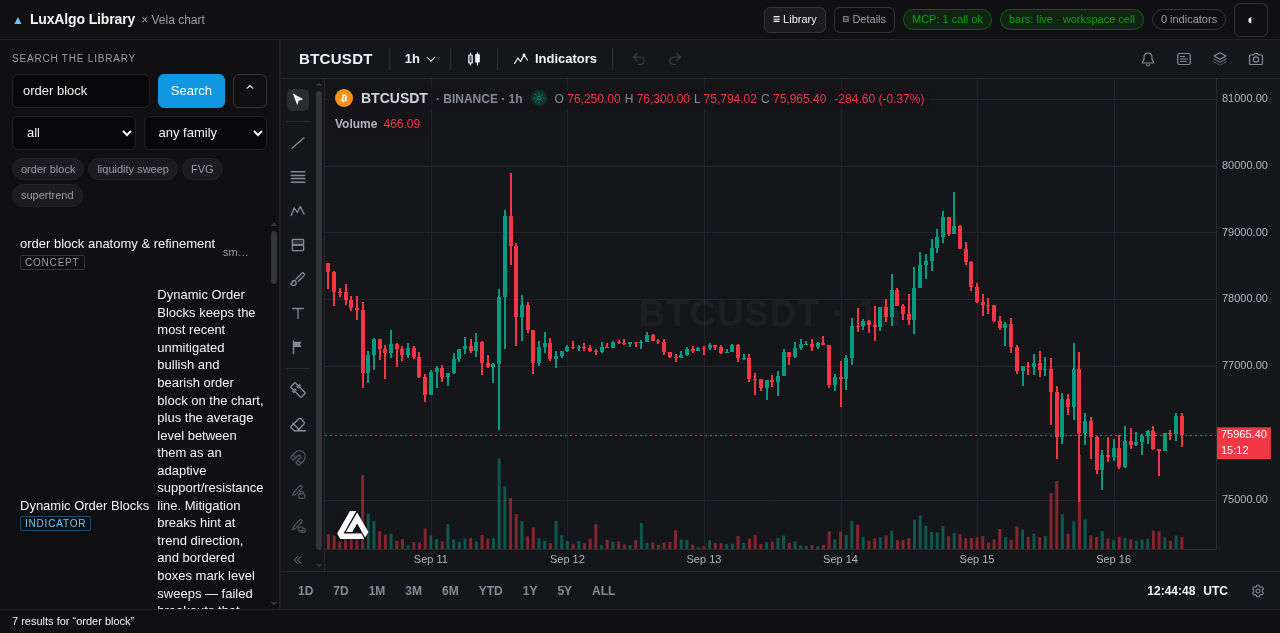Image resolution: width=1280 pixels, height=633 pixels.
Task: Click the 'order block' suggestion chip
Action: 48,169
